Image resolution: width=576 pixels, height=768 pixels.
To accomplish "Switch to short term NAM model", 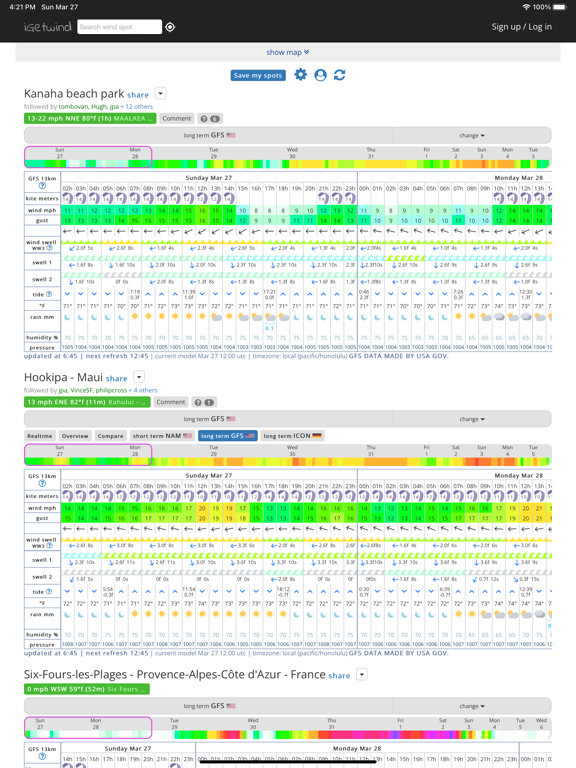I will (162, 436).
